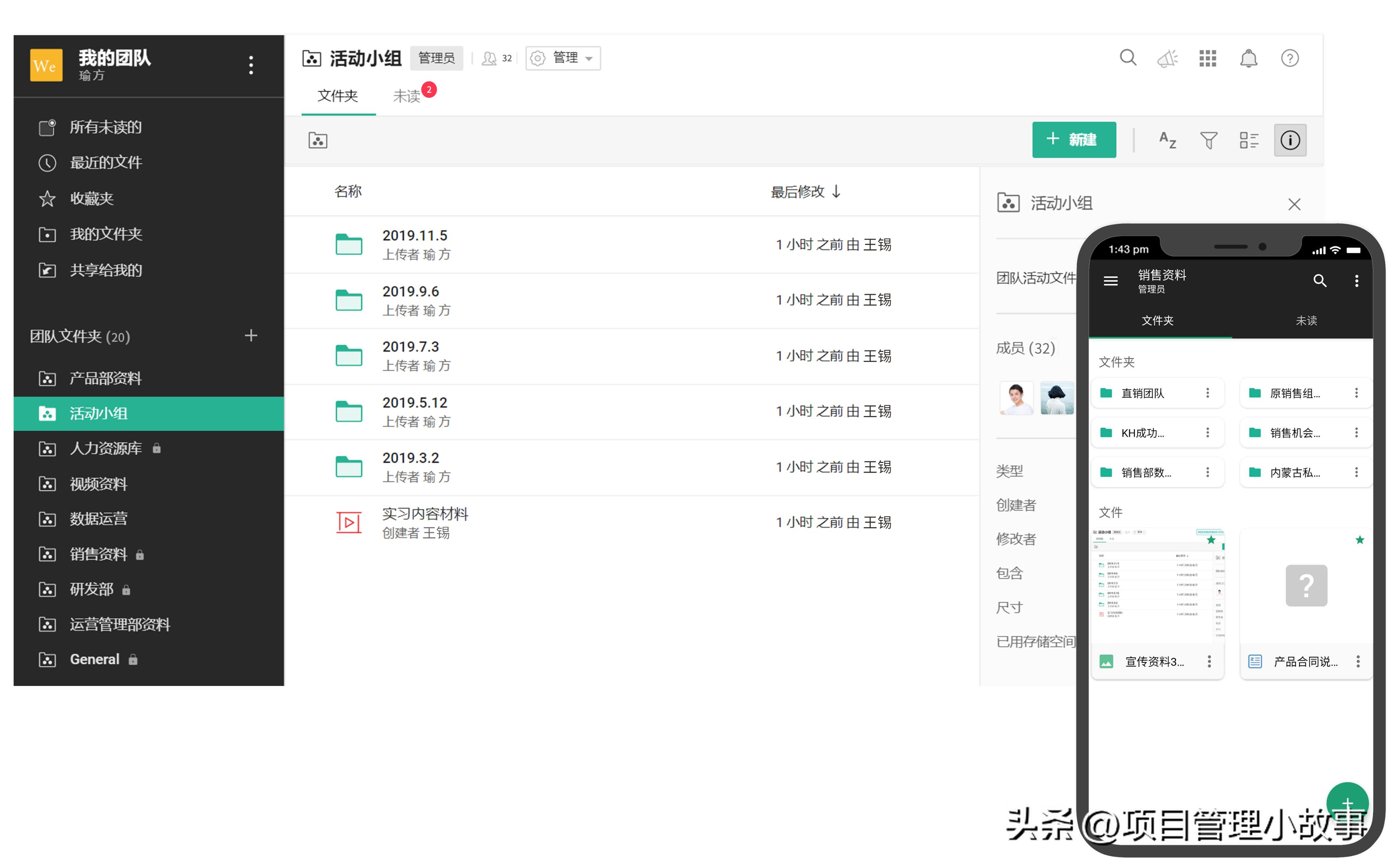Screen dimensions: 1393x868
Task: Click the members count icon showing 32
Action: (496, 58)
